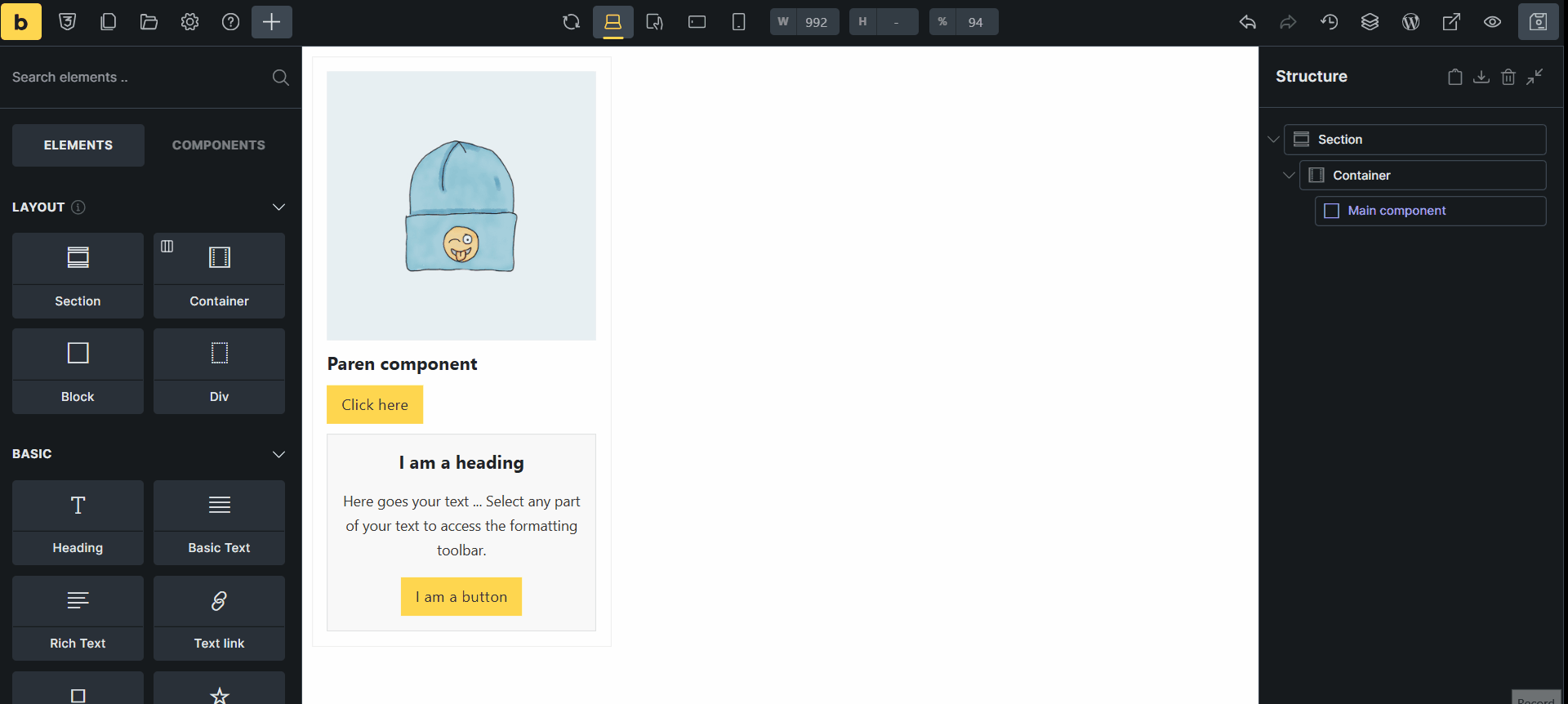Add the Section layout element
1568x704 pixels.
coord(78,276)
